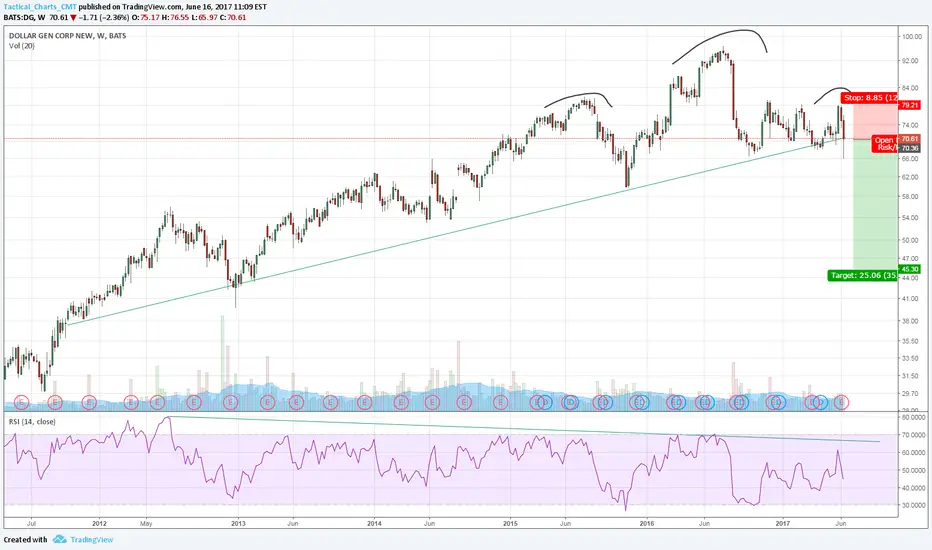The height and width of the screenshot is (550, 932).
Task: Click the red 70.61 last price tag
Action: pos(910,139)
